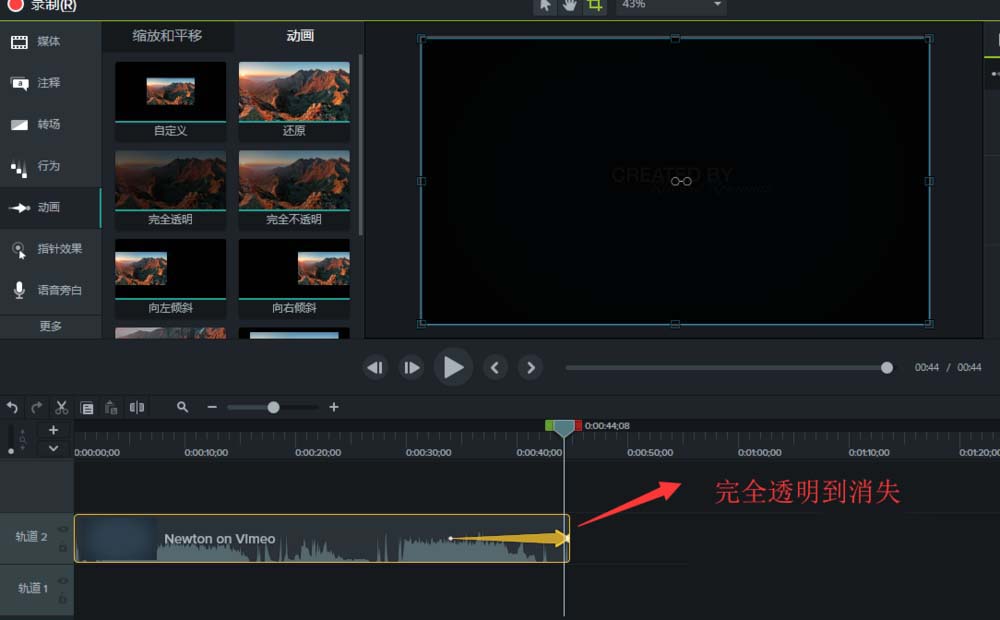Image resolution: width=1000 pixels, height=620 pixels.
Task: Open the 43% canvas zoom dropdown
Action: coord(668,6)
